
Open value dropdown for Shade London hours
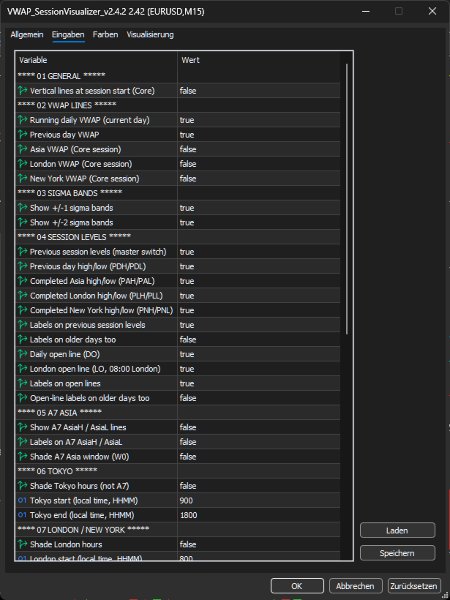(259, 544)
